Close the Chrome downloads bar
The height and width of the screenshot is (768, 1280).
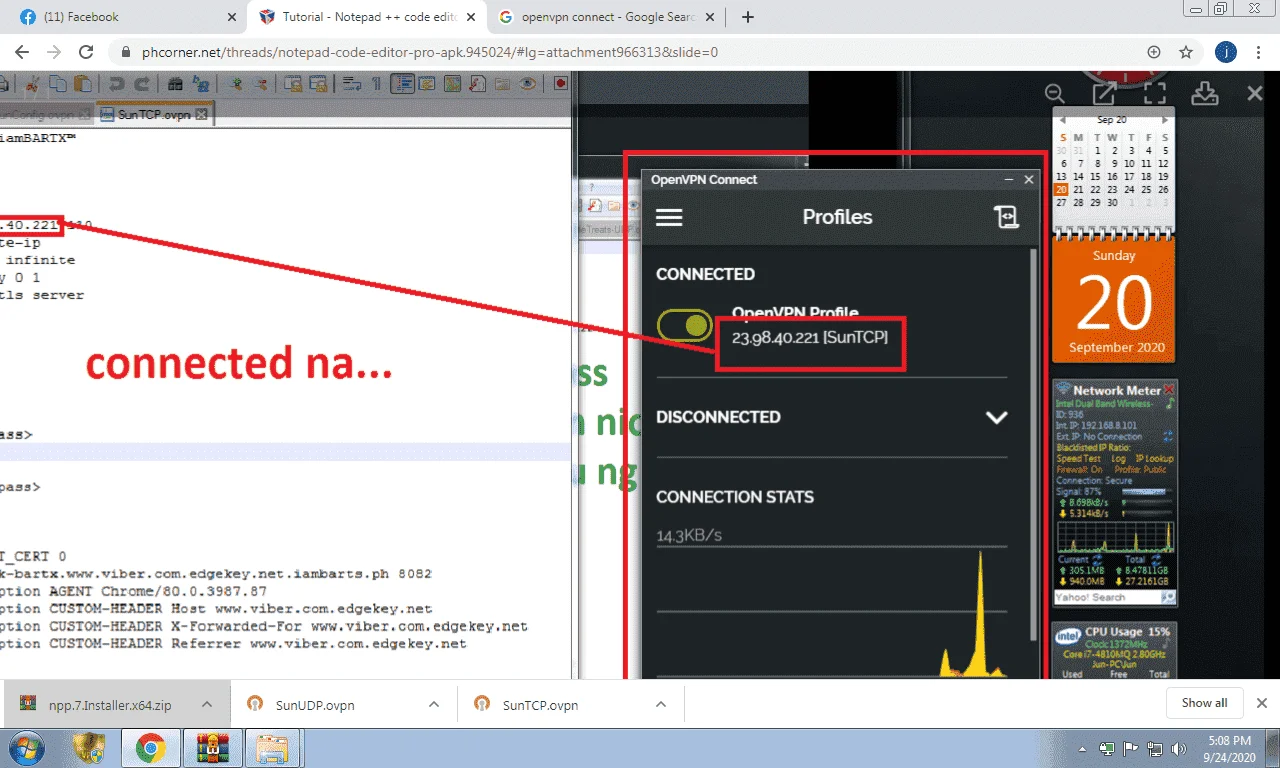[1262, 703]
